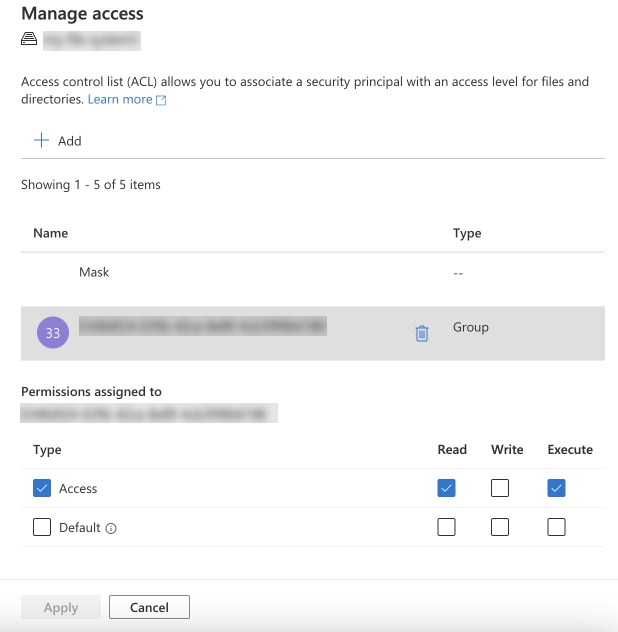Click the trash icon to delete the group entry
618x632 pixels.
(422, 334)
